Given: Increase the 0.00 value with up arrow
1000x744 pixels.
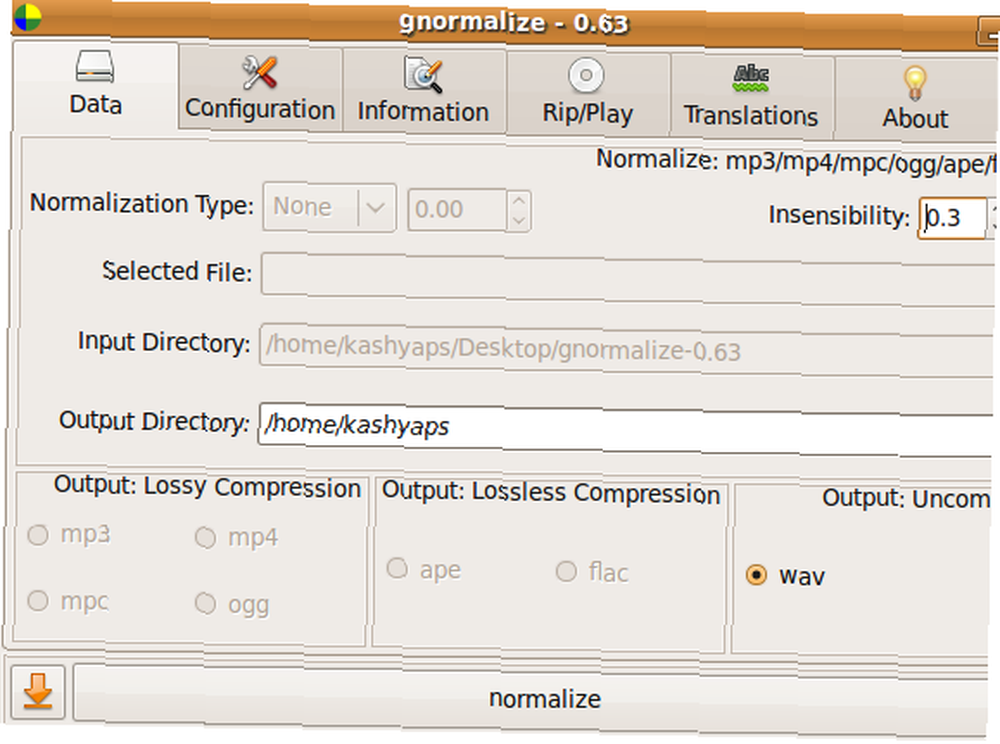Looking at the screenshot, I should click(519, 201).
